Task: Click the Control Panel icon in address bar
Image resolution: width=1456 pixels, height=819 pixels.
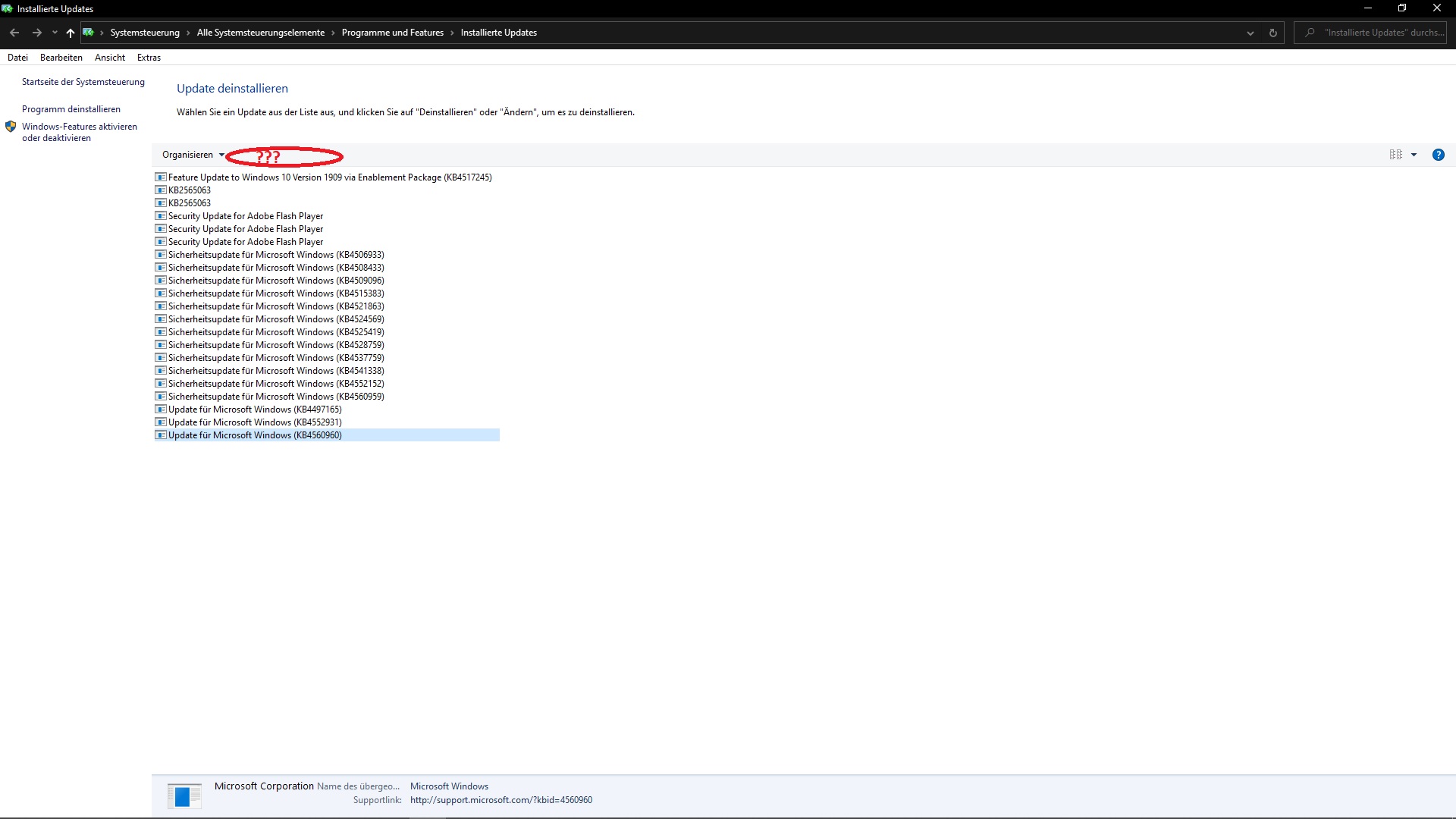Action: (x=89, y=33)
